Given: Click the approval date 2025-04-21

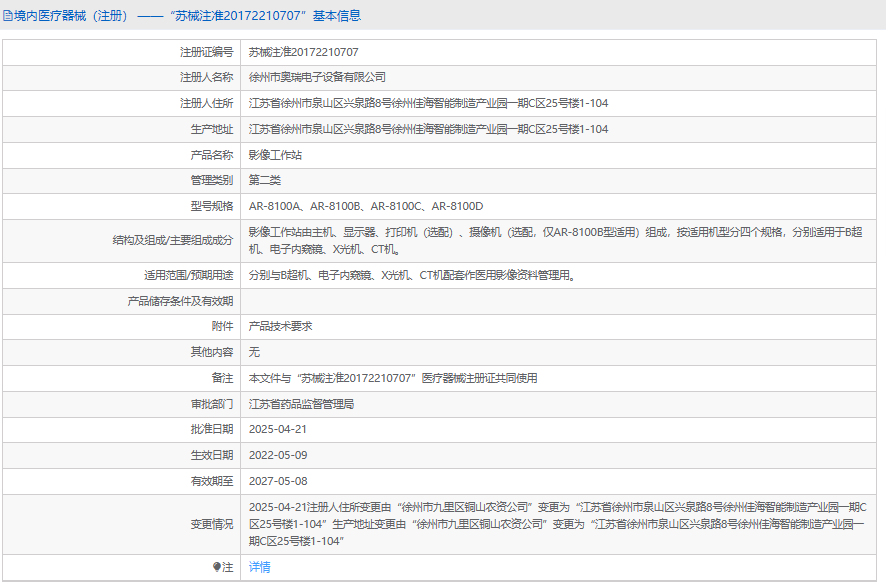Looking at the screenshot, I should pos(278,429).
